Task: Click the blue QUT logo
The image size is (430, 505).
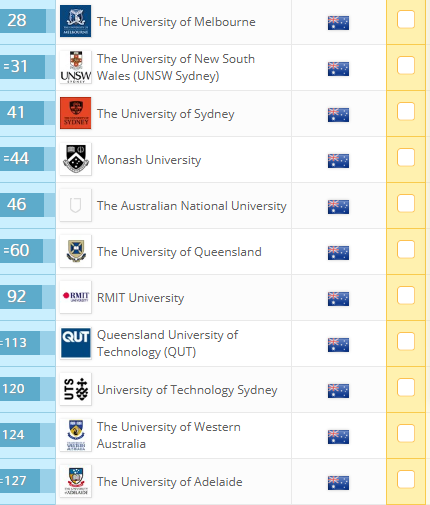Action: click(76, 343)
